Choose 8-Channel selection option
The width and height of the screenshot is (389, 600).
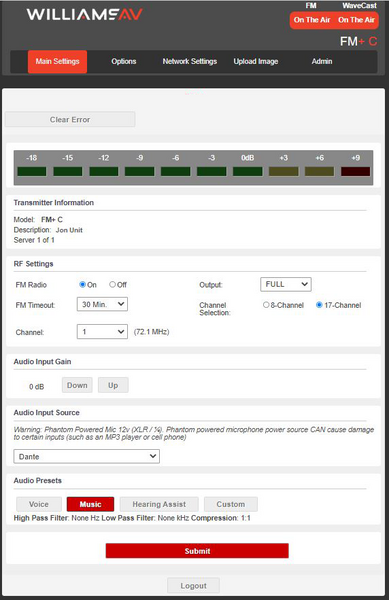click(266, 305)
